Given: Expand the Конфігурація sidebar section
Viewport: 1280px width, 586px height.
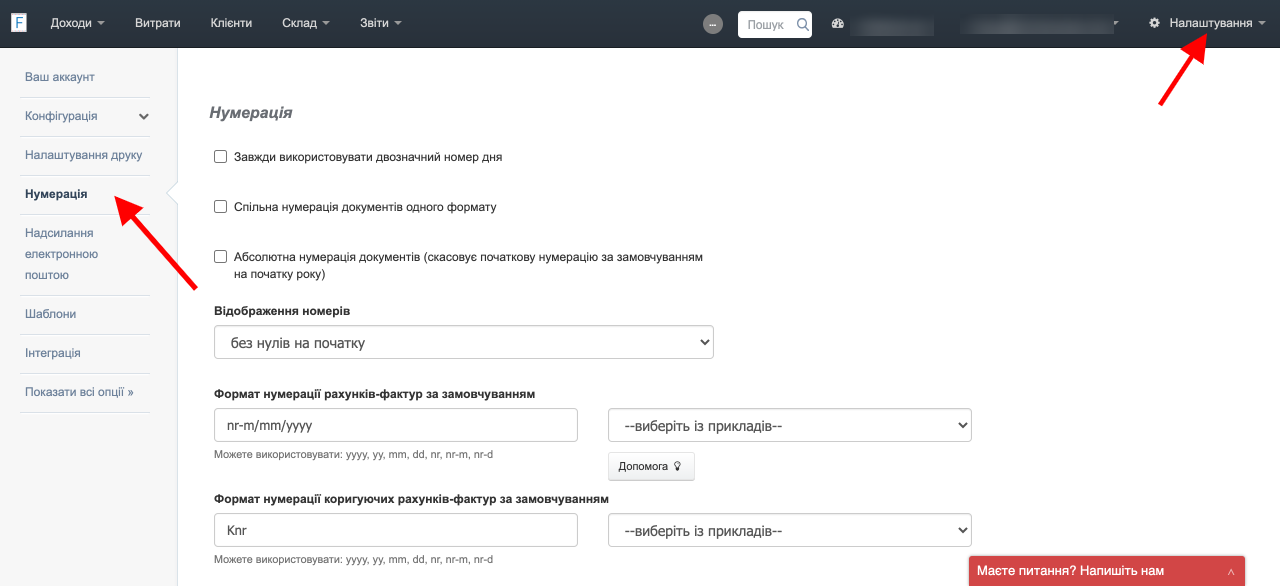Looking at the screenshot, I should [x=143, y=117].
